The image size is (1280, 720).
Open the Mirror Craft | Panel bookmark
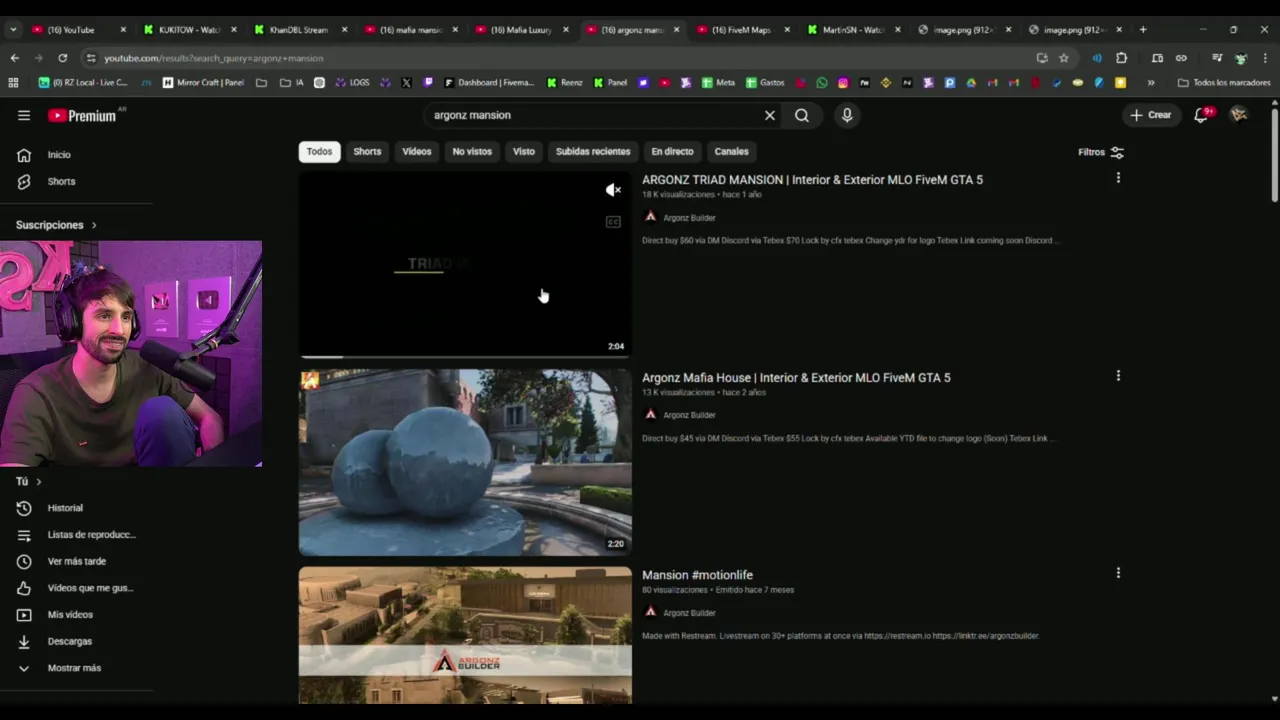[x=203, y=83]
